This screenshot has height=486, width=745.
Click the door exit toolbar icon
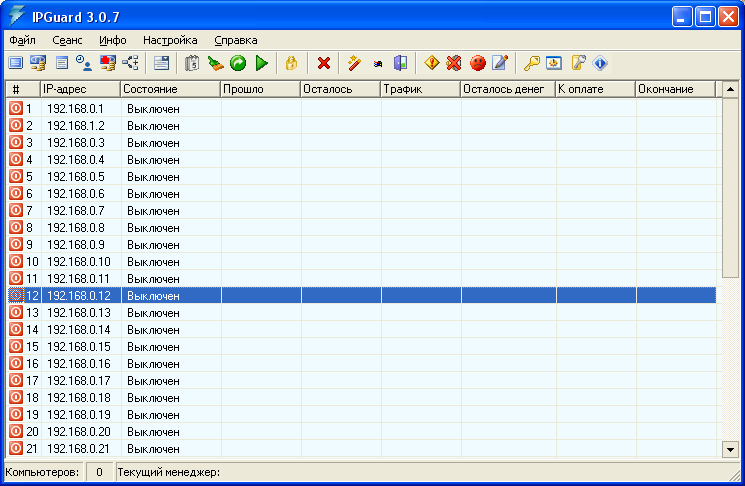pos(401,63)
